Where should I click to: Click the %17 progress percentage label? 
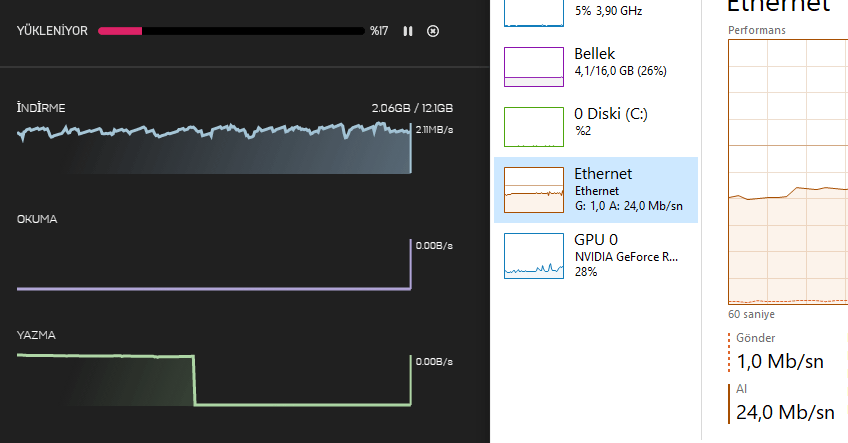coord(378,31)
